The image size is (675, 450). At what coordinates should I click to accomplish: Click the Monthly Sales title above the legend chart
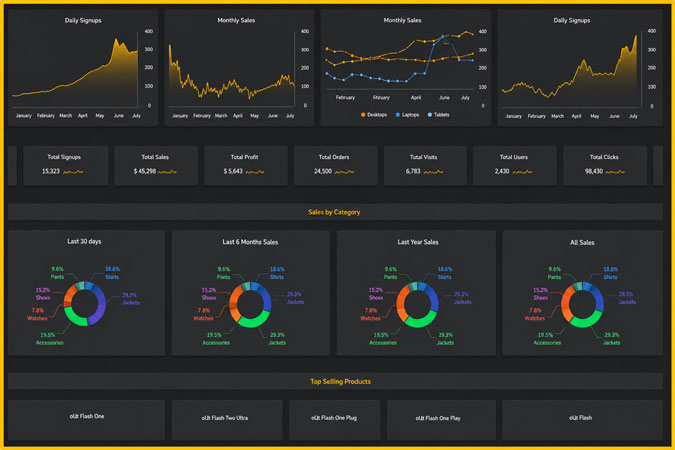tap(402, 20)
